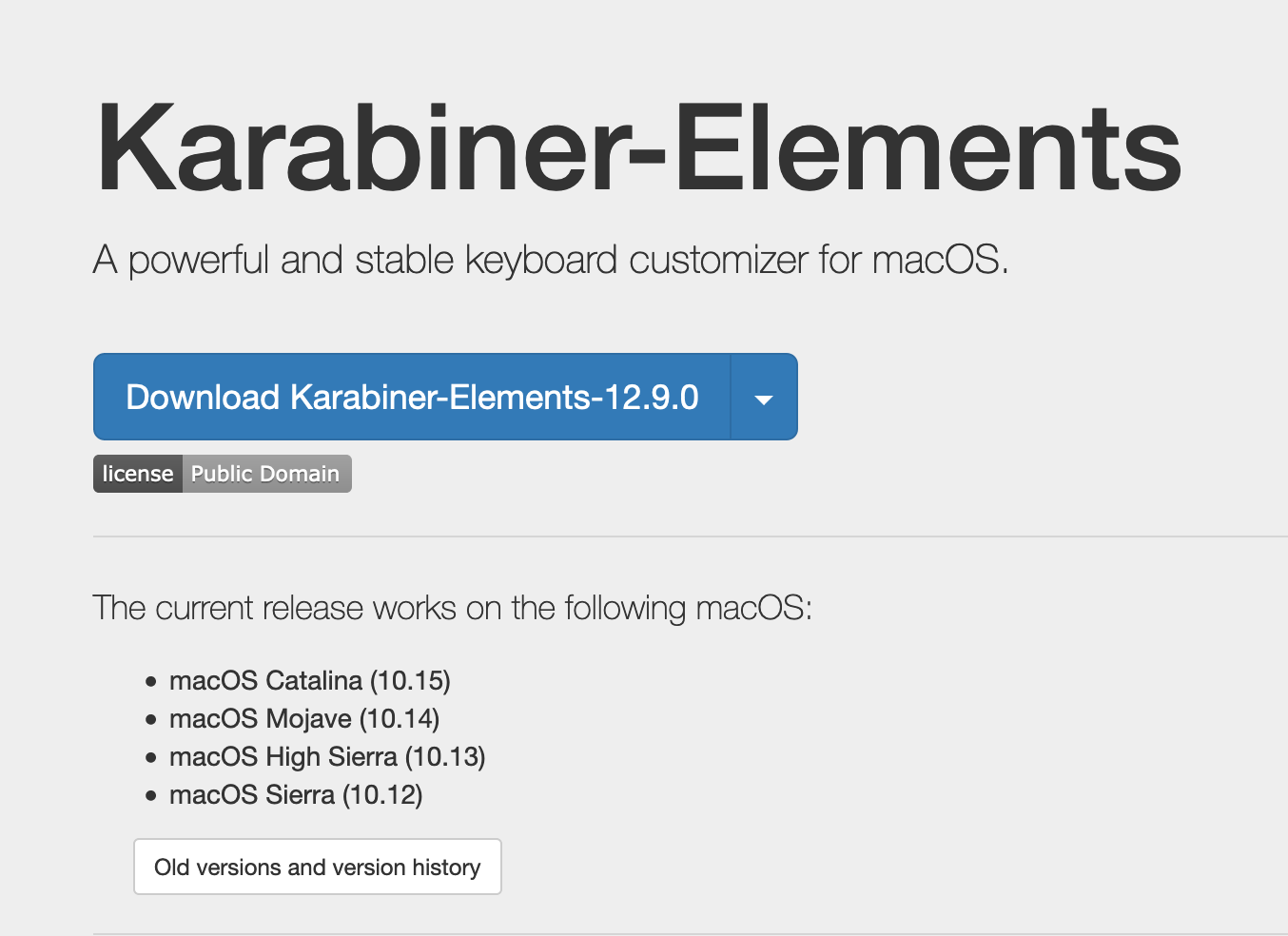Image resolution: width=1288 pixels, height=936 pixels.
Task: Click the divider line below the license badge
Action: 666,536
